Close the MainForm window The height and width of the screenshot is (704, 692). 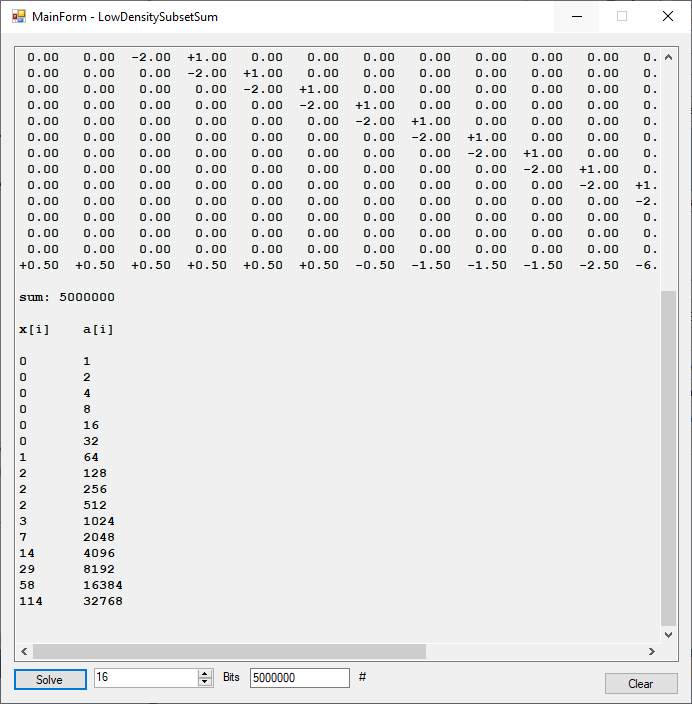[668, 16]
